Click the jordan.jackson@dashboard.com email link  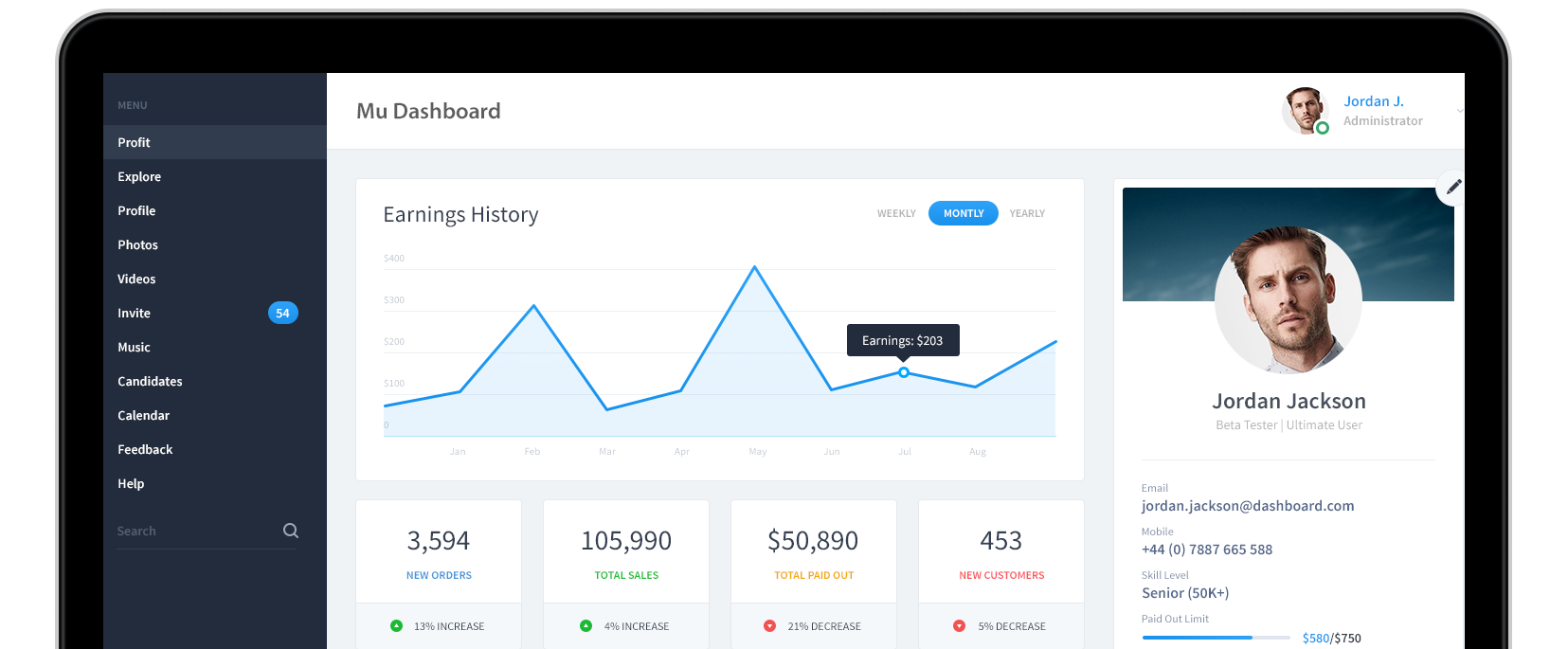click(x=1247, y=506)
